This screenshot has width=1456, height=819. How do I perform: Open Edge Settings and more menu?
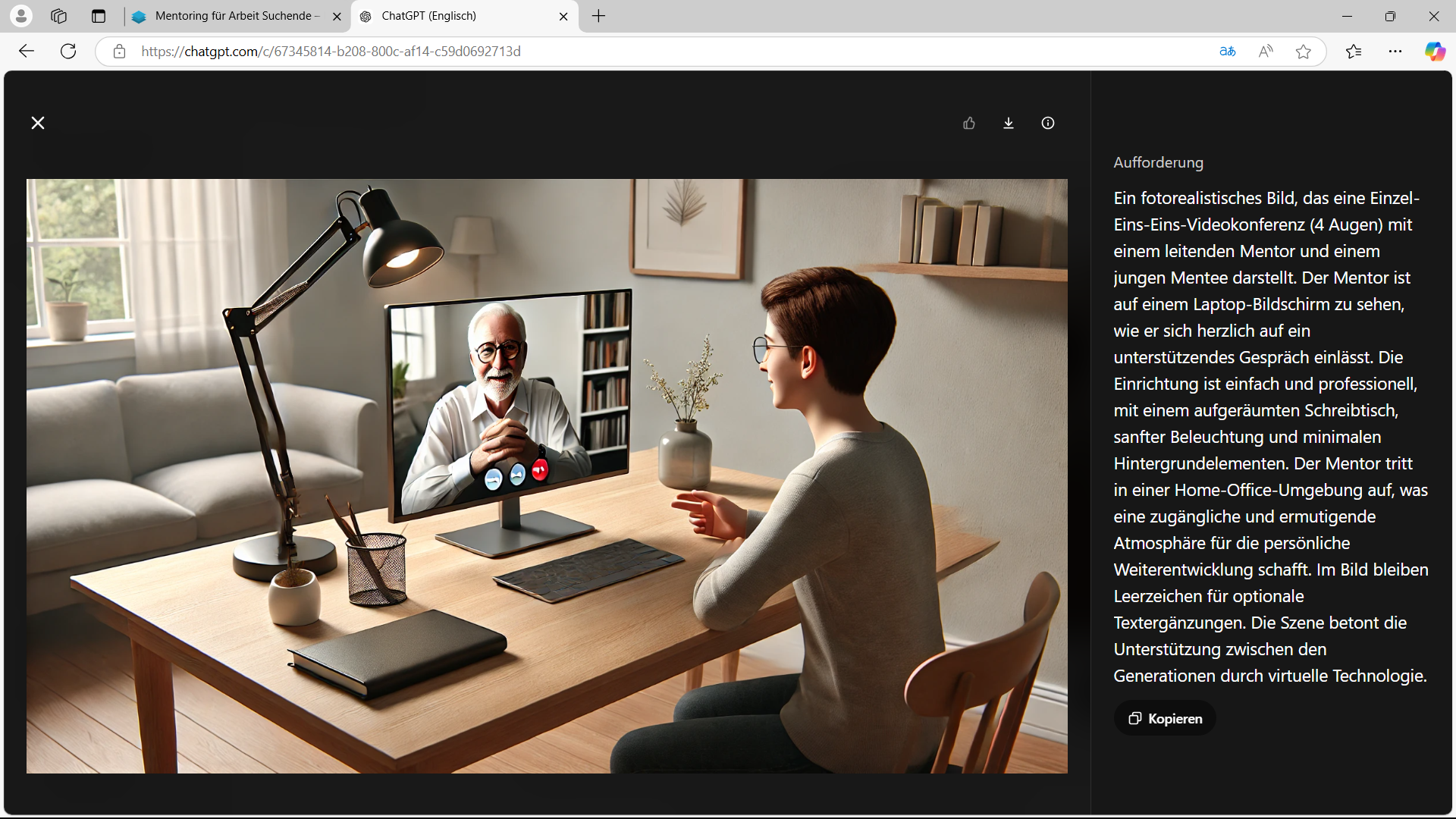click(x=1395, y=51)
